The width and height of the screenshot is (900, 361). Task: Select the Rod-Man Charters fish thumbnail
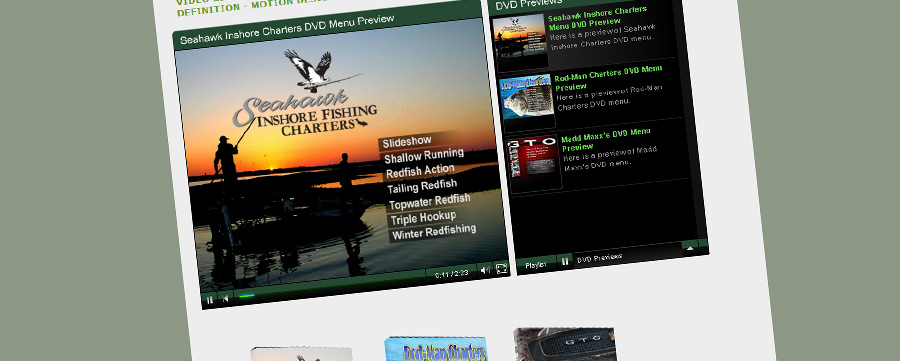(527, 102)
